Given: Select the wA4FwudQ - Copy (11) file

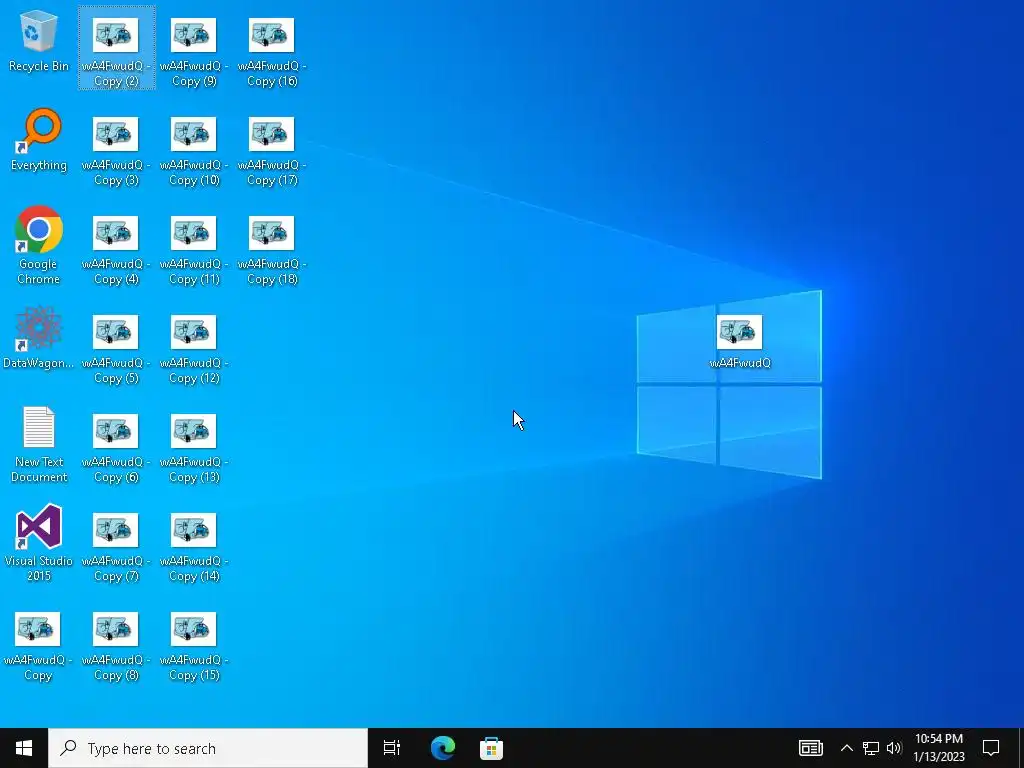Looking at the screenshot, I should click(x=194, y=251).
